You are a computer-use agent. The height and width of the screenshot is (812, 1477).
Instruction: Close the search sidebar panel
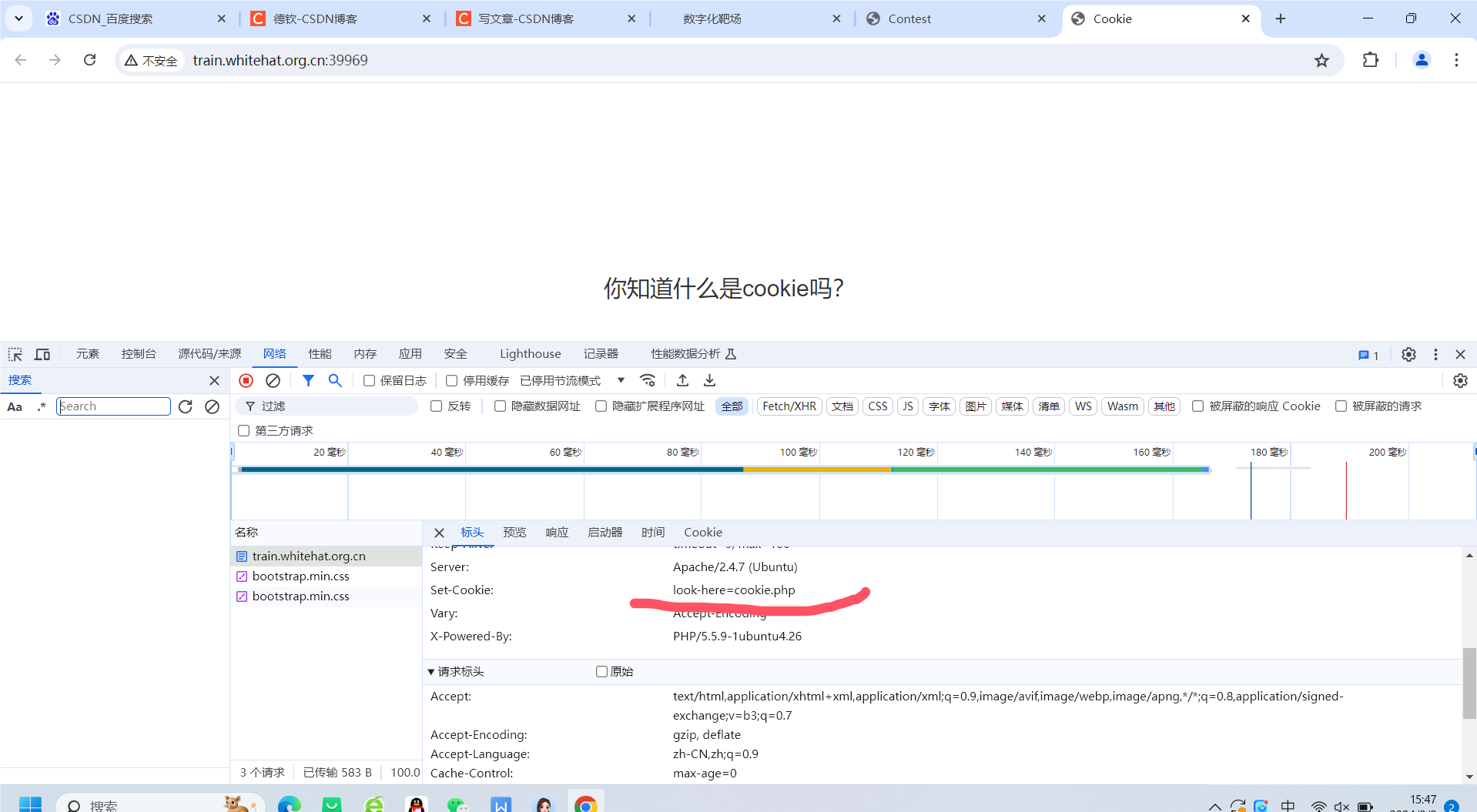tap(214, 380)
